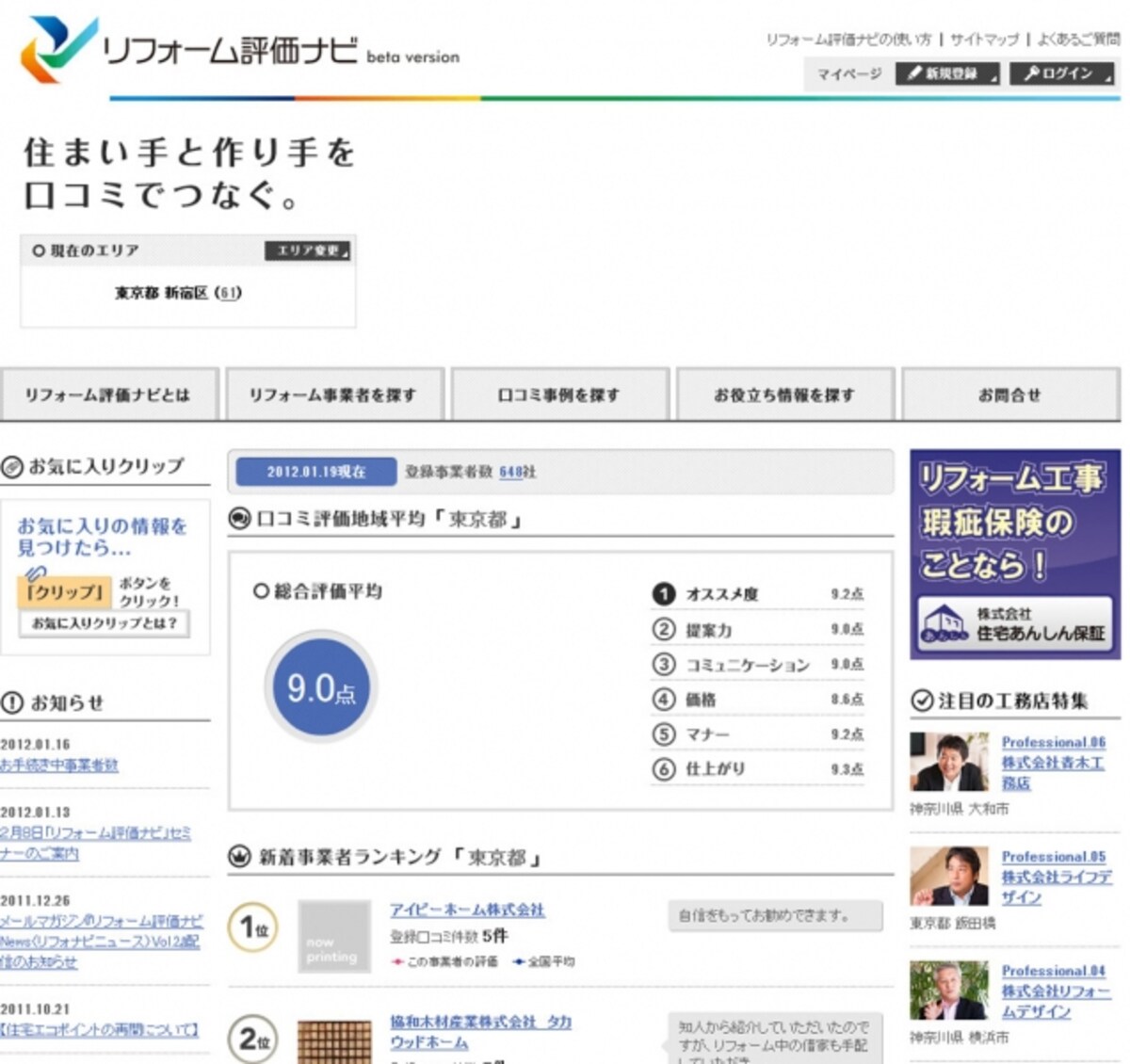Open the リフォーム事業者を探す tab

(x=332, y=395)
